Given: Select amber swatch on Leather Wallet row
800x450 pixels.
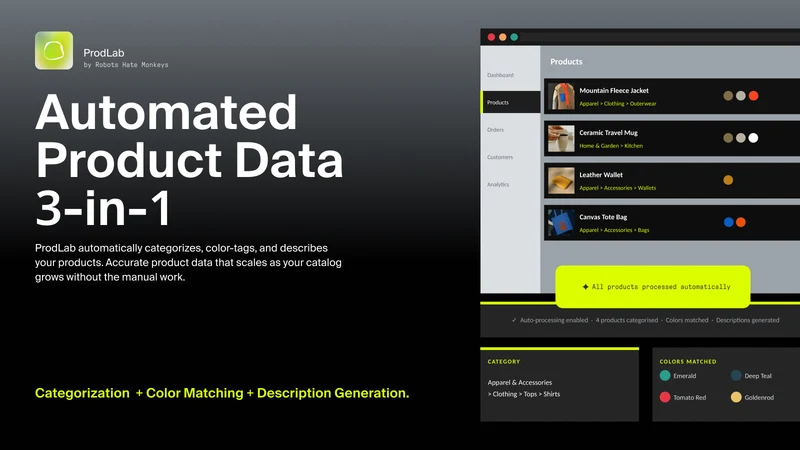Looking at the screenshot, I should tap(728, 180).
